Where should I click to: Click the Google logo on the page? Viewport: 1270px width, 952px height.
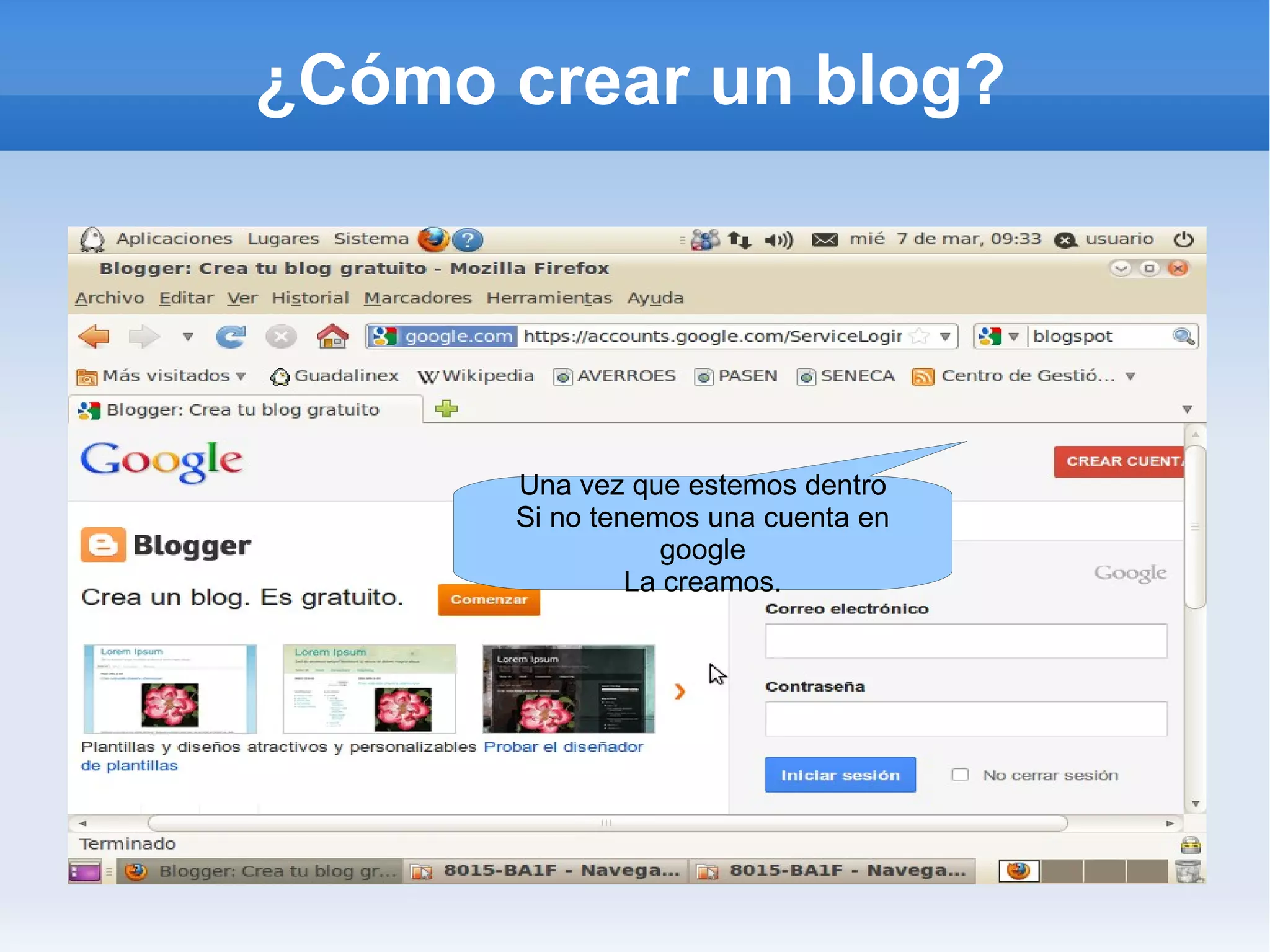[x=161, y=461]
